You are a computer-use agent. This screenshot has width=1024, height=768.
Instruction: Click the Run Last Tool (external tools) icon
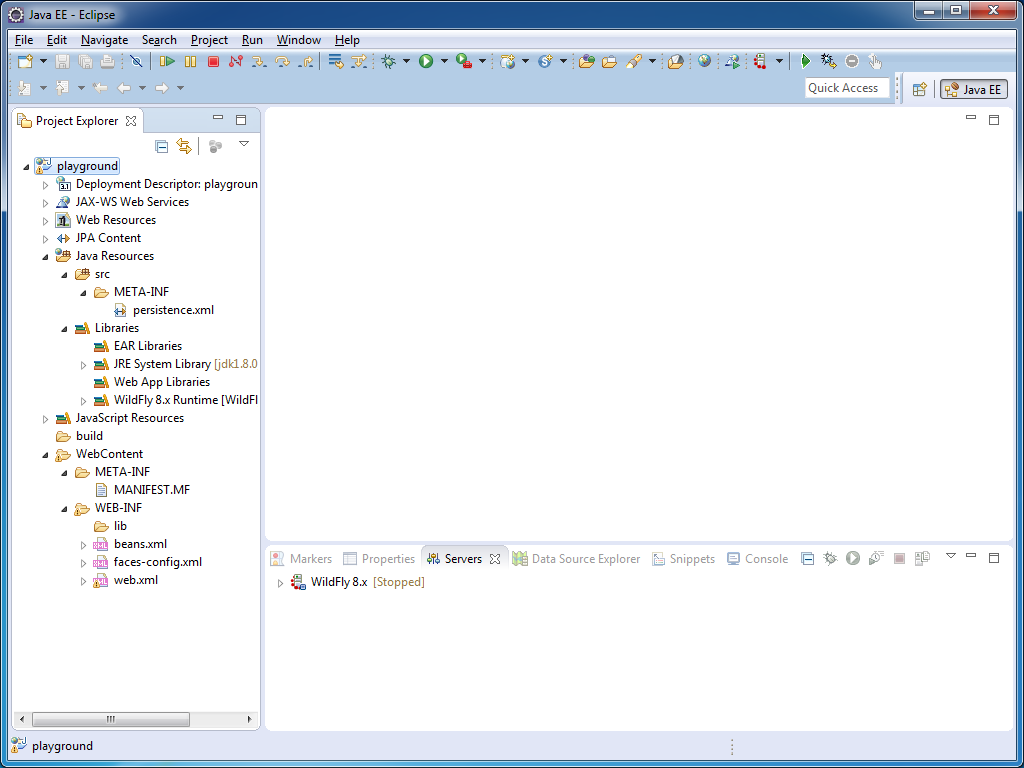[x=464, y=61]
